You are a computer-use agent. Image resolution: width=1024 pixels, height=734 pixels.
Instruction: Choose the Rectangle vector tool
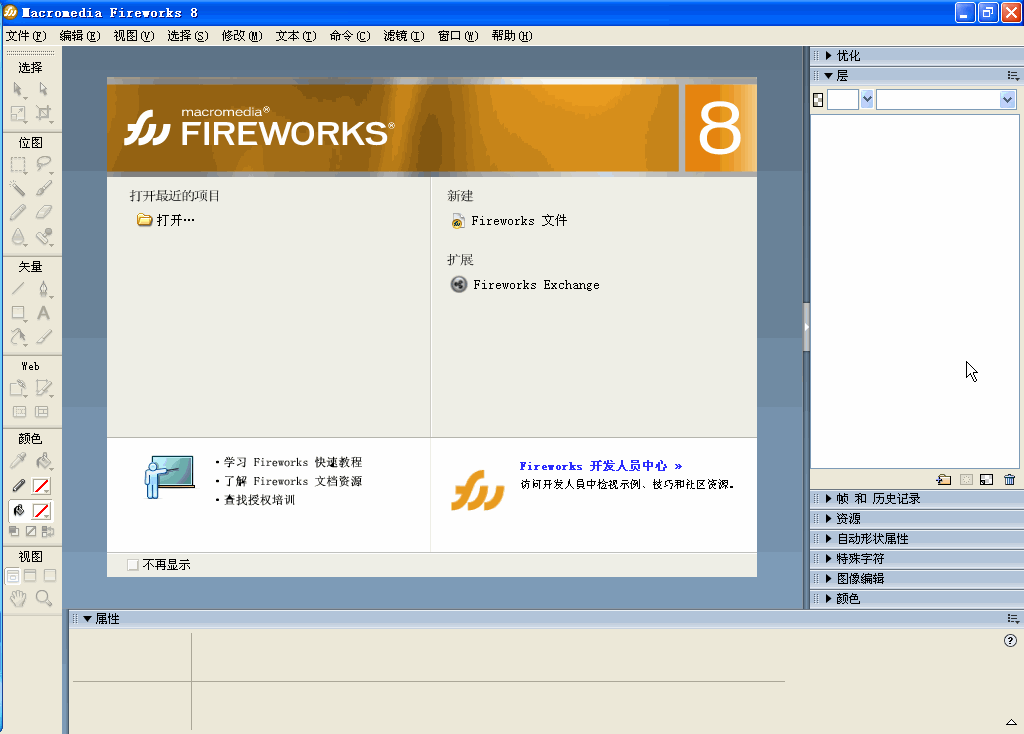pyautogui.click(x=18, y=313)
